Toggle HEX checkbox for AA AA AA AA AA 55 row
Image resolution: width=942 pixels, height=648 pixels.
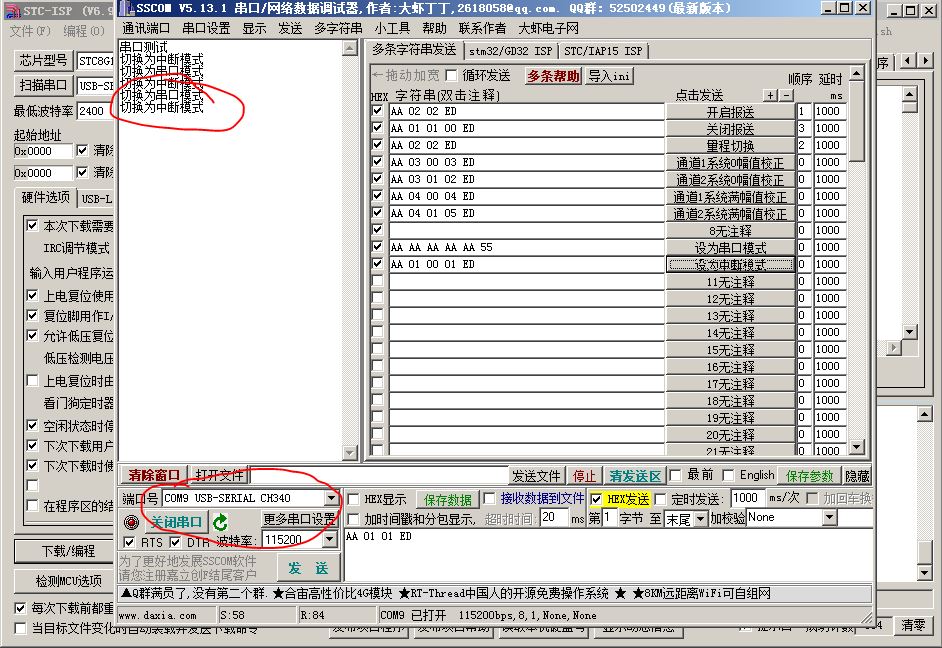(377, 246)
